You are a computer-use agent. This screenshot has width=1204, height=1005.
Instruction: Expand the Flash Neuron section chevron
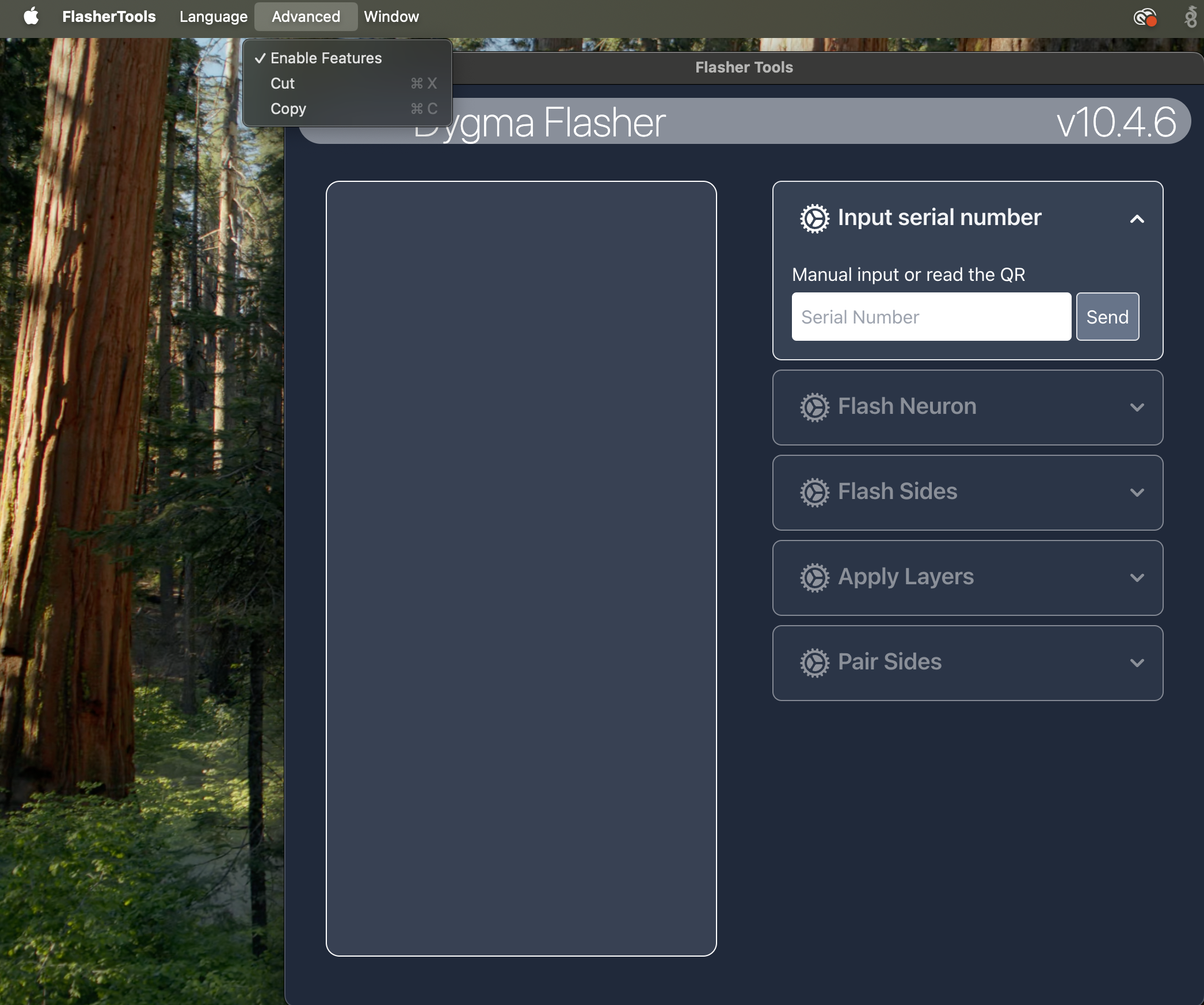pyautogui.click(x=1137, y=408)
